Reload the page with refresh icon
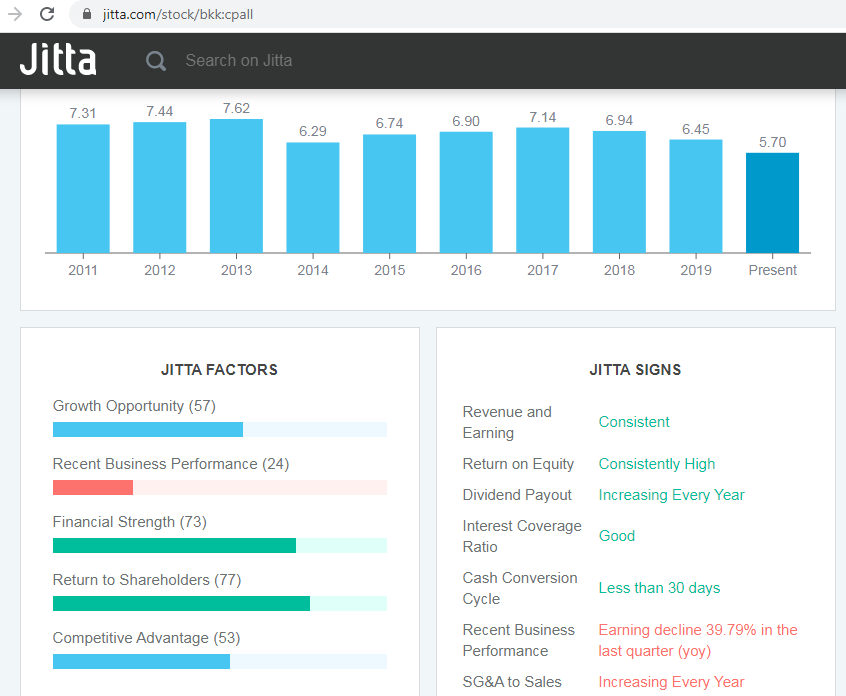This screenshot has height=696, width=846. click(x=47, y=14)
